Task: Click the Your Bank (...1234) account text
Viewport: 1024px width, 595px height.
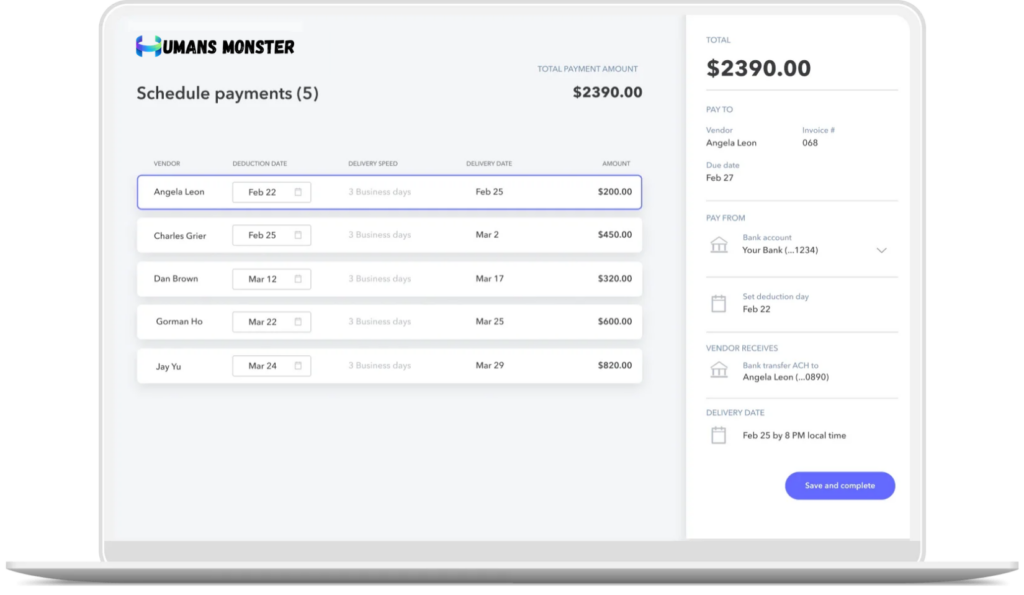Action: [780, 250]
